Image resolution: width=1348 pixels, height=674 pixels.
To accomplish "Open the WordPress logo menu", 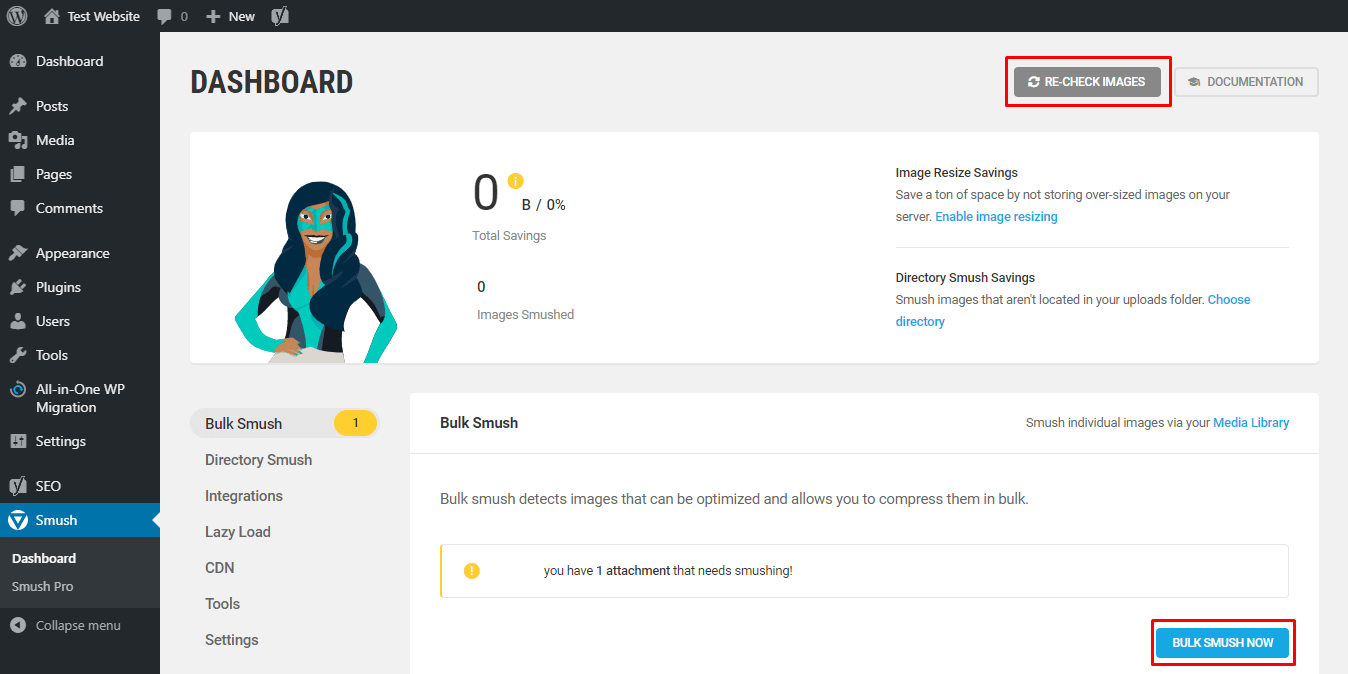I will pos(17,16).
